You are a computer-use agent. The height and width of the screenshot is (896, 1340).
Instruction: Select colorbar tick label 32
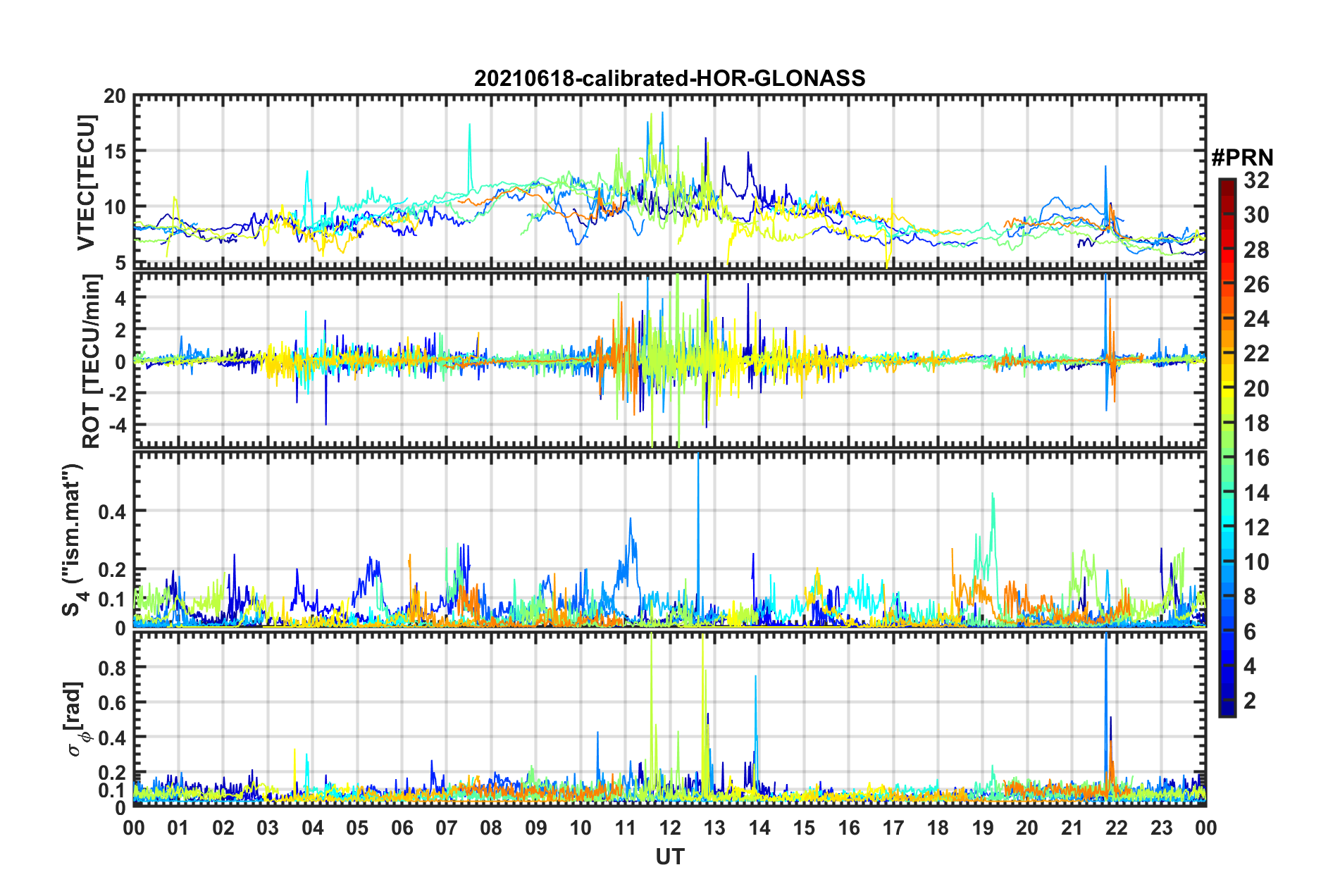coord(1255,180)
